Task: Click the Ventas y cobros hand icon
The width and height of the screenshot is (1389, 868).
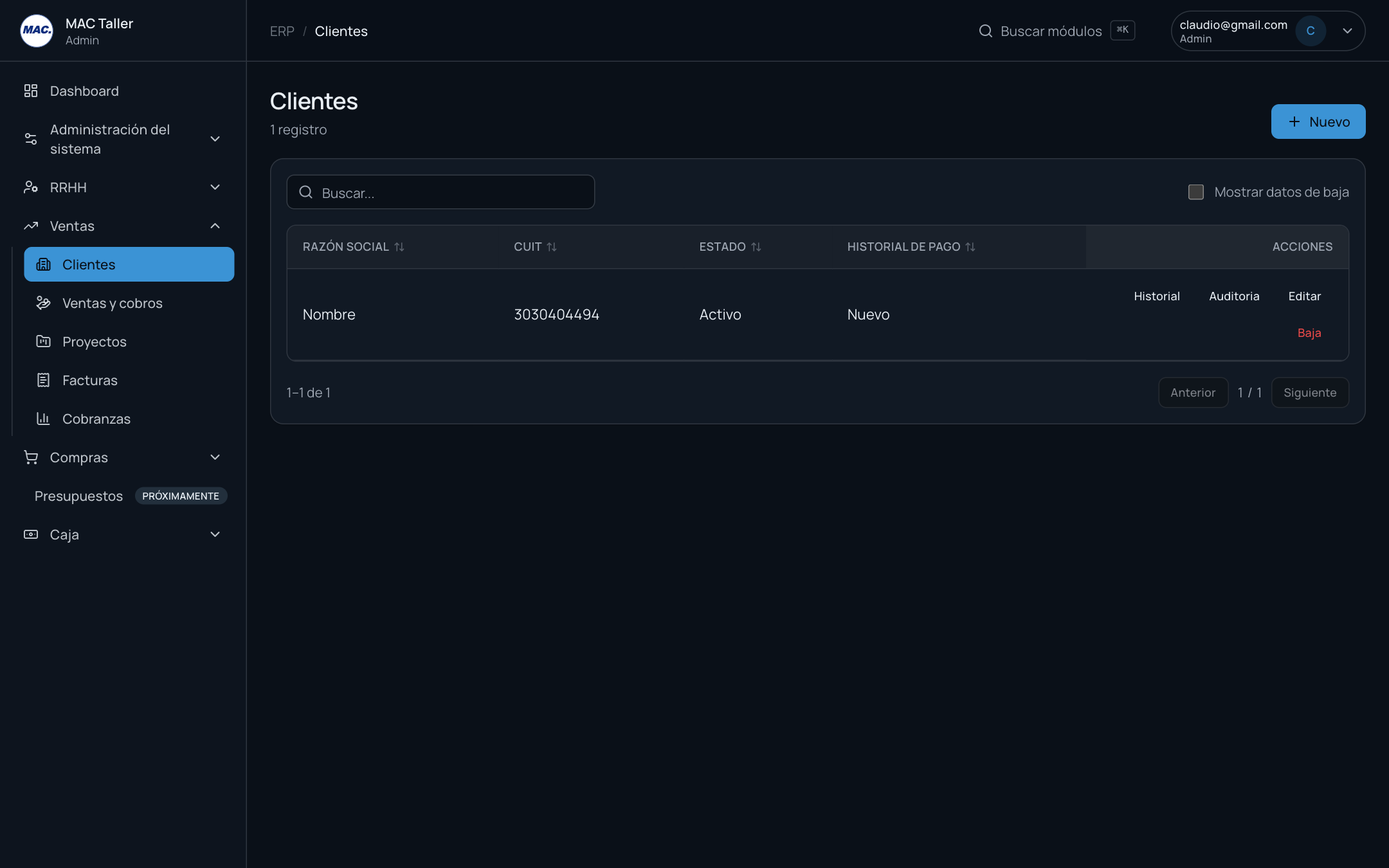Action: [43, 303]
